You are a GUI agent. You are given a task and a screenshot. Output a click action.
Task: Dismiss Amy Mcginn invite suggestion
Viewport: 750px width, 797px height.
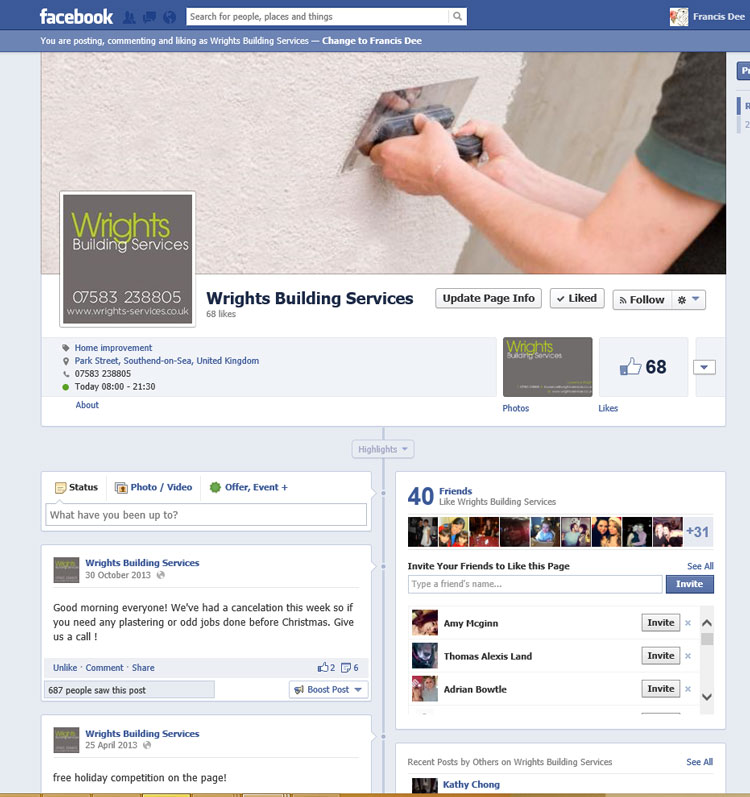click(x=688, y=623)
